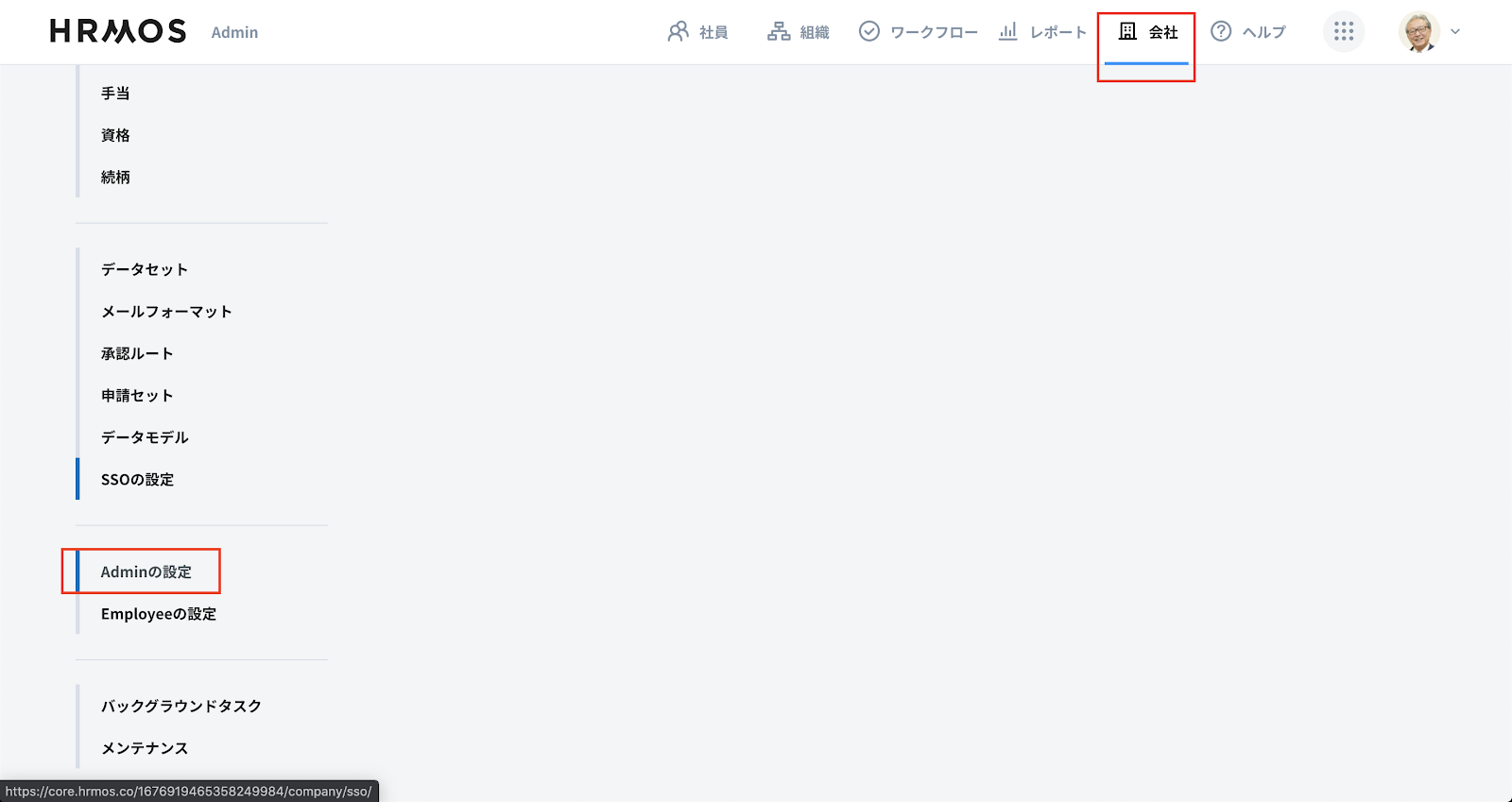
Task: Open 申請セット sidebar item
Action: 137,396
